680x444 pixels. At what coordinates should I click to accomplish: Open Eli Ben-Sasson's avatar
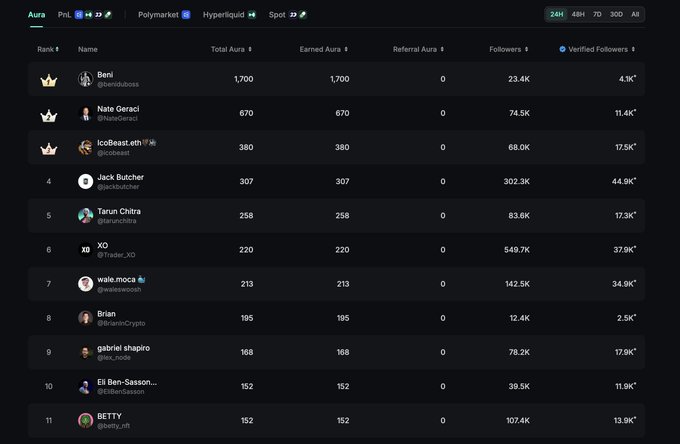coord(85,386)
